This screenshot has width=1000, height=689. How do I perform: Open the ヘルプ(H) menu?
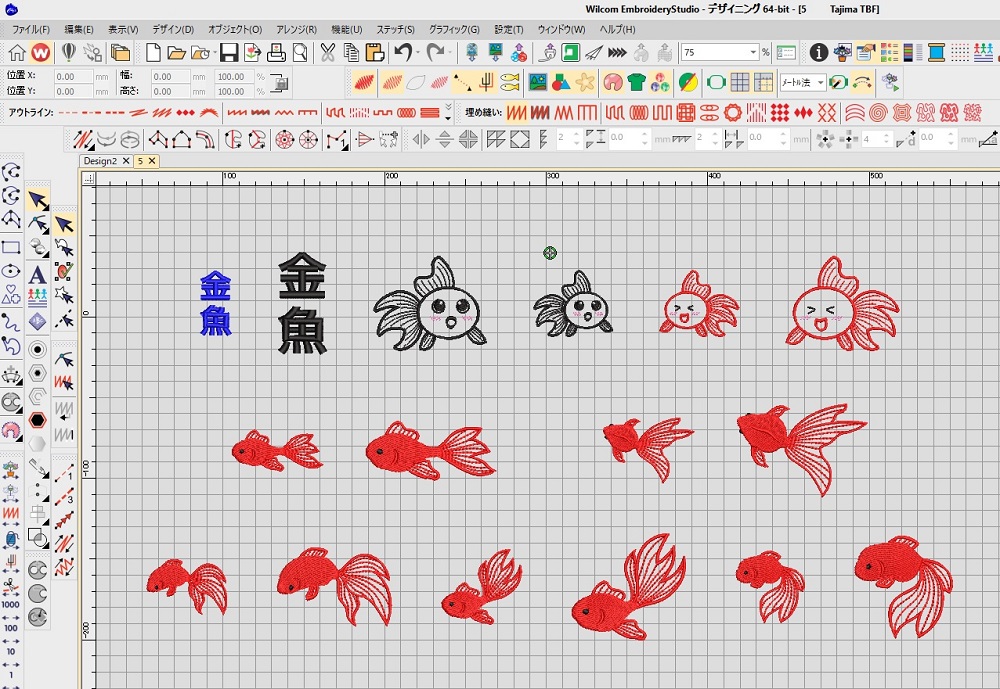point(617,29)
